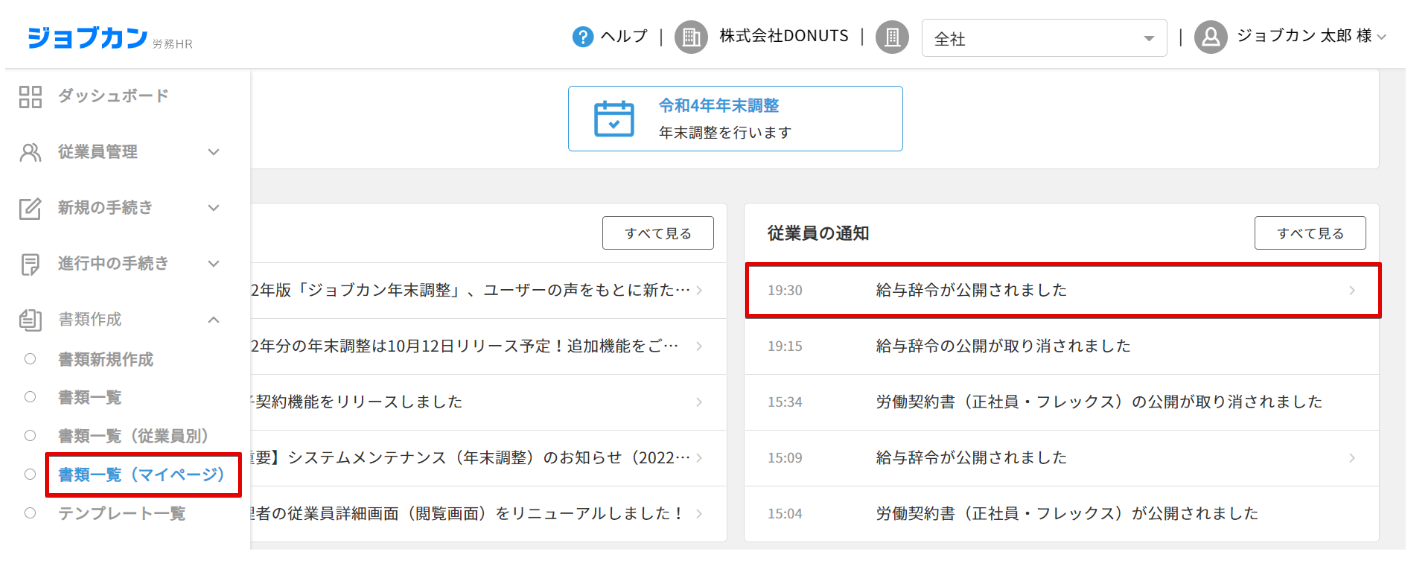1413x586 pixels.
Task: Click the calendar icon in 令和4年年末調整 card
Action: [x=614, y=118]
